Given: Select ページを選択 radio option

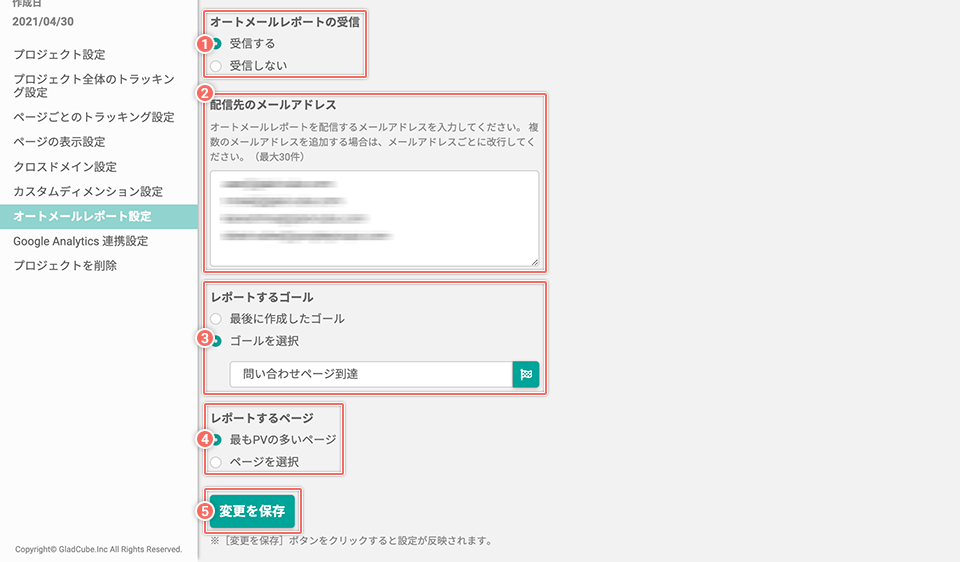Looking at the screenshot, I should [x=216, y=462].
